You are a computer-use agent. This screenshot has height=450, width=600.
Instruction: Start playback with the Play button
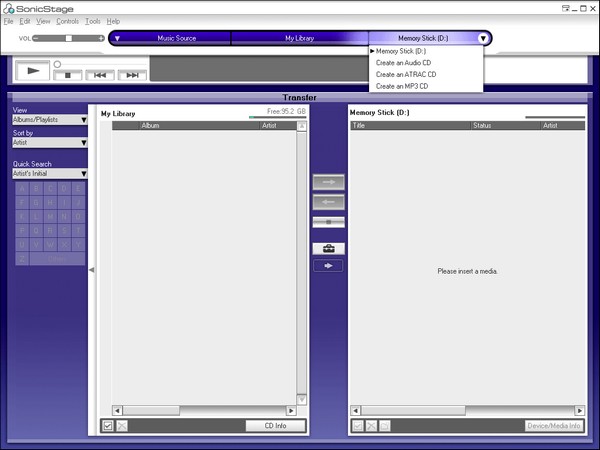[x=33, y=70]
